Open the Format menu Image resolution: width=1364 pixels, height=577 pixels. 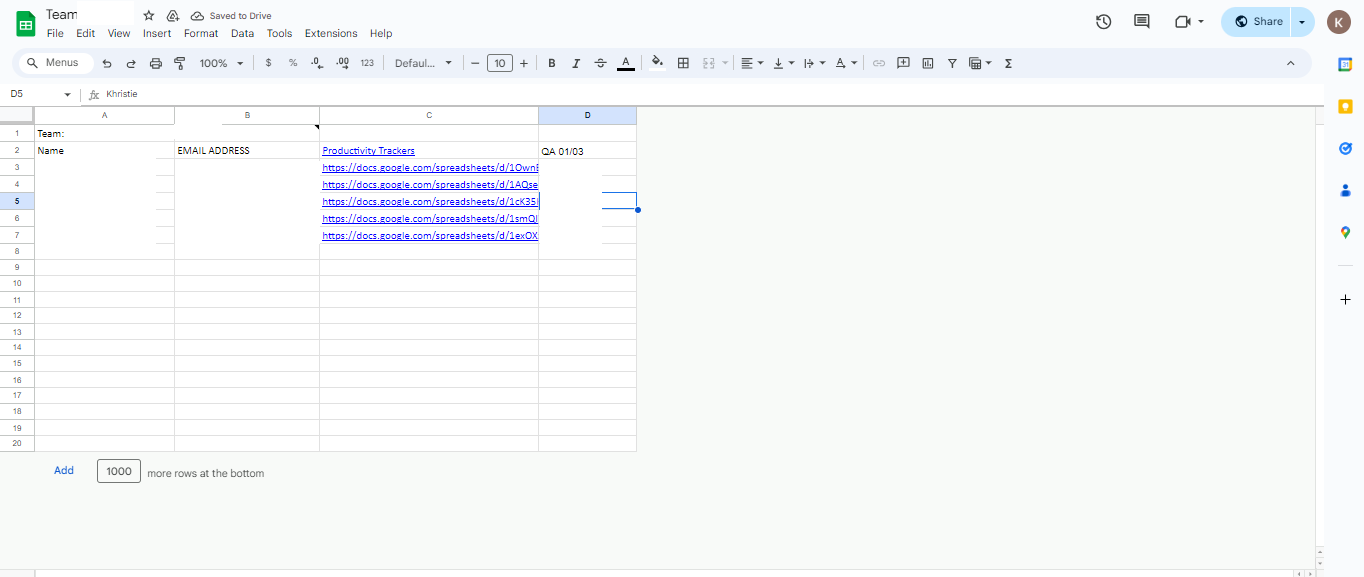201,33
